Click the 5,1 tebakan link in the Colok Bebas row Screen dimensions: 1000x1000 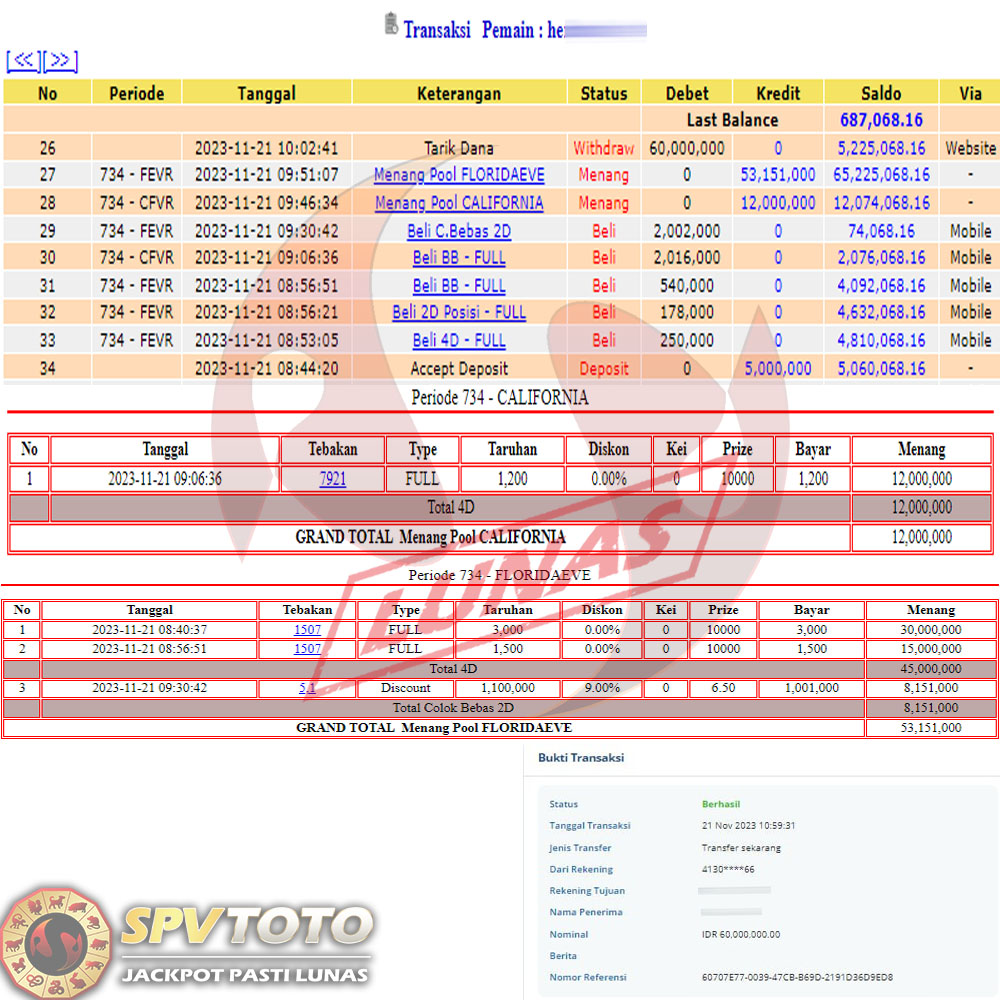(x=307, y=688)
